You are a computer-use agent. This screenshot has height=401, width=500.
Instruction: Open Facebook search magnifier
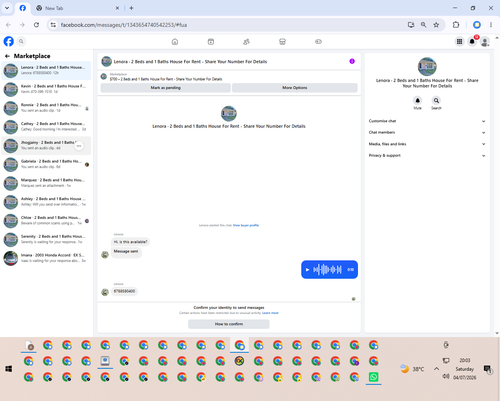pyautogui.click(x=21, y=41)
